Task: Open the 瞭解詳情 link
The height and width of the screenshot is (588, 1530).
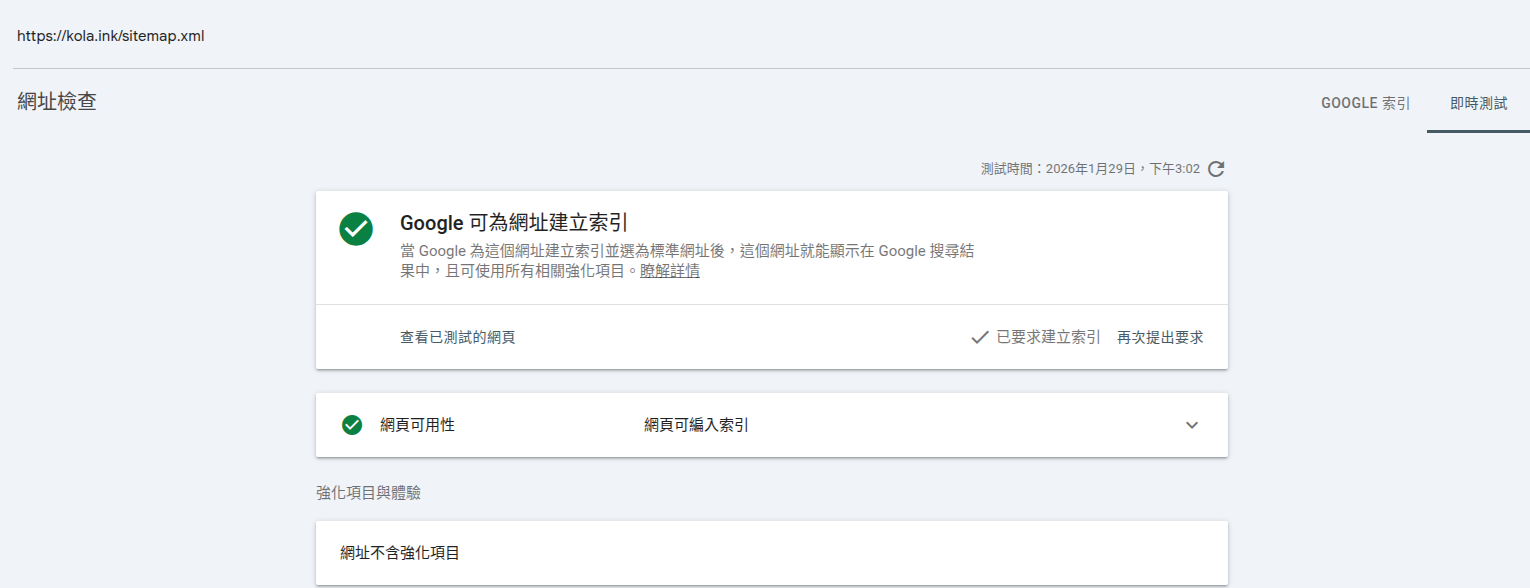Action: pos(670,271)
